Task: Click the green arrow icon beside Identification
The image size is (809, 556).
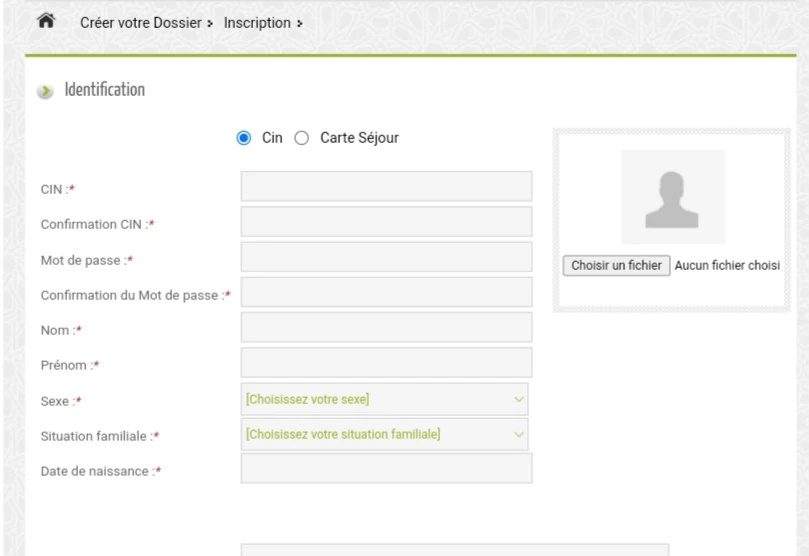Action: pos(44,92)
